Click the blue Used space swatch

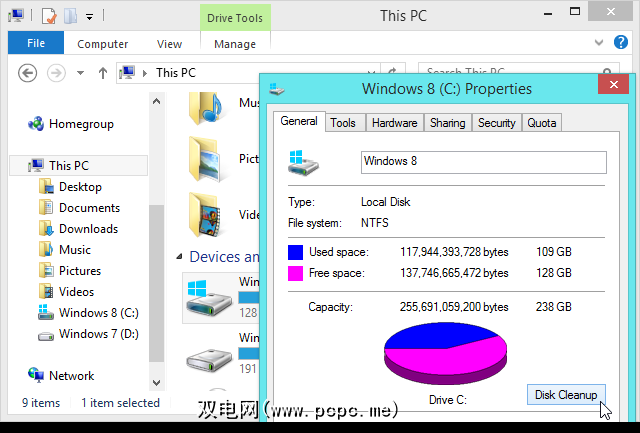(296, 252)
